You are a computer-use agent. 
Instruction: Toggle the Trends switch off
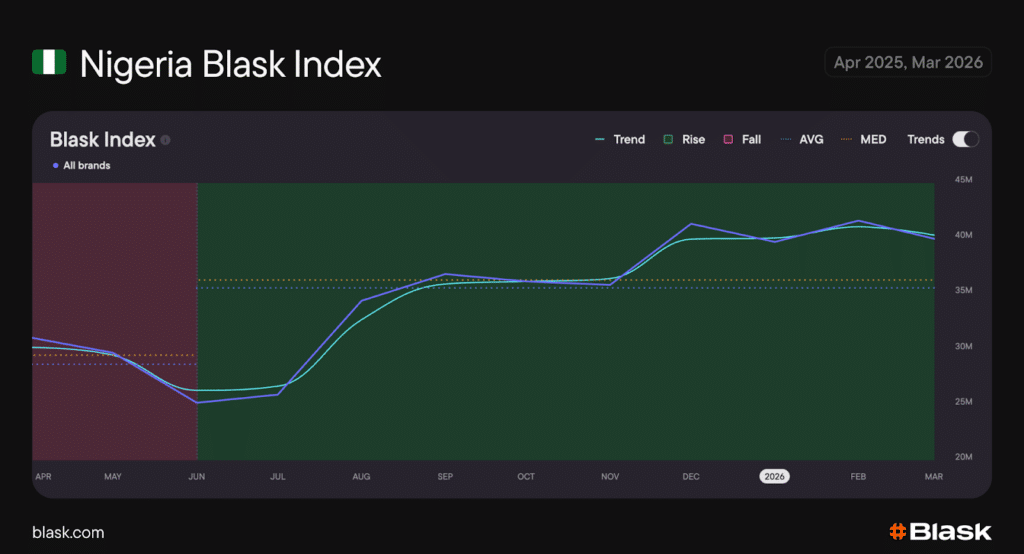pyautogui.click(x=965, y=139)
